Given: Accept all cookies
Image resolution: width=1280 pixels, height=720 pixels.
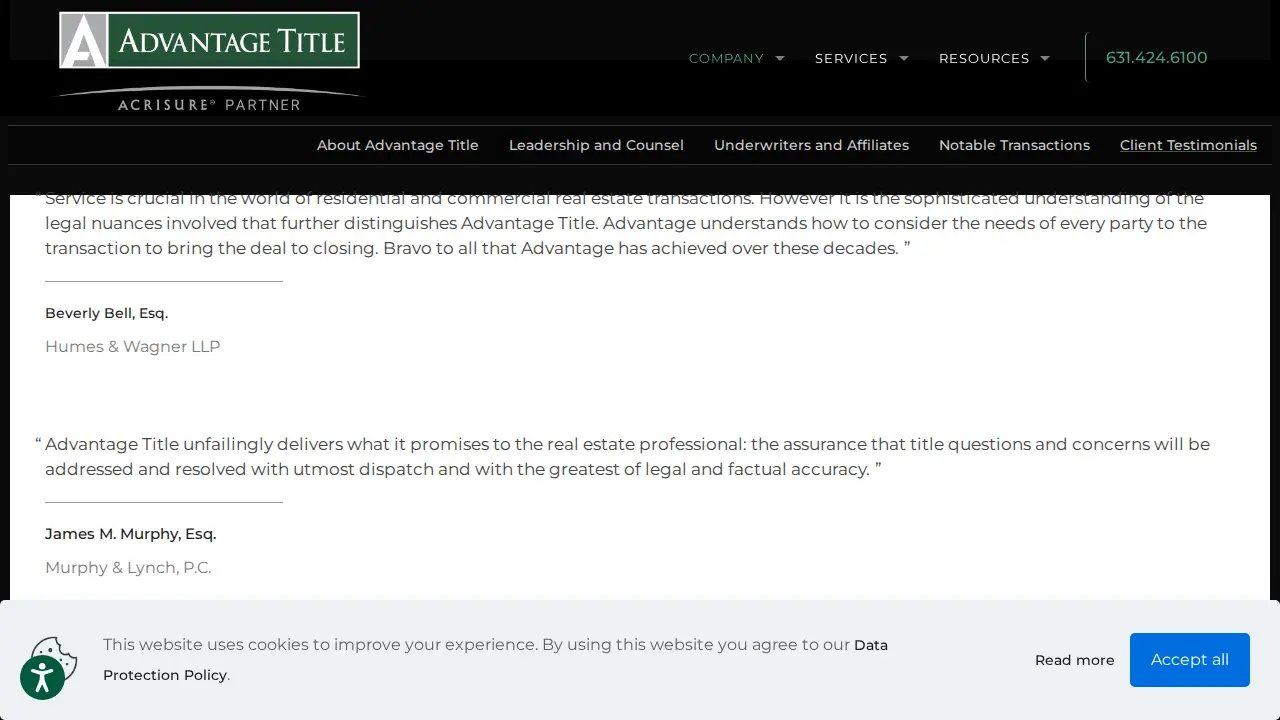Looking at the screenshot, I should tap(1190, 660).
